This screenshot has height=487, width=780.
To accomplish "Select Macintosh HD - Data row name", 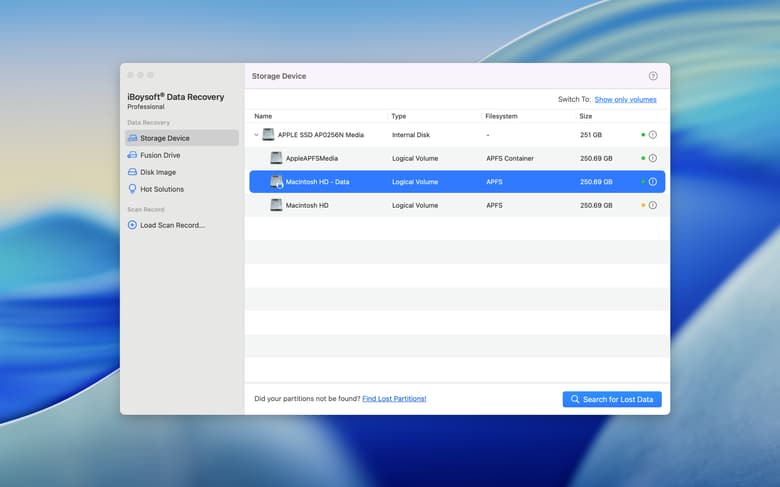I will pyautogui.click(x=317, y=182).
